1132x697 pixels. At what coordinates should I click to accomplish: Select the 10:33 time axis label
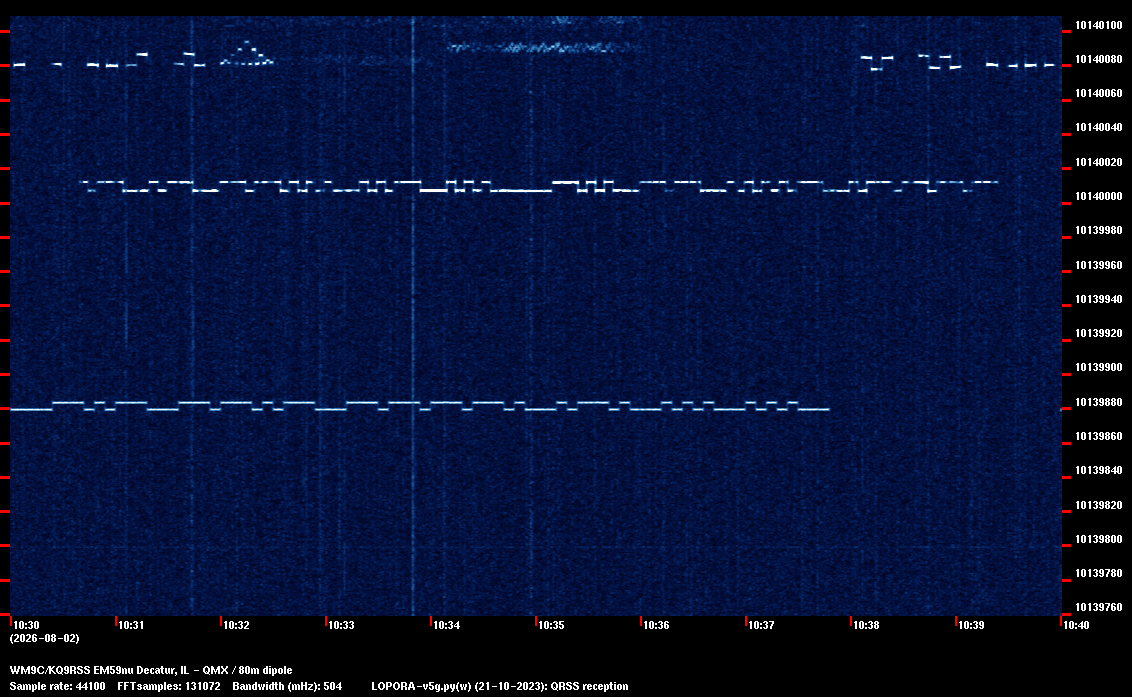point(341,625)
